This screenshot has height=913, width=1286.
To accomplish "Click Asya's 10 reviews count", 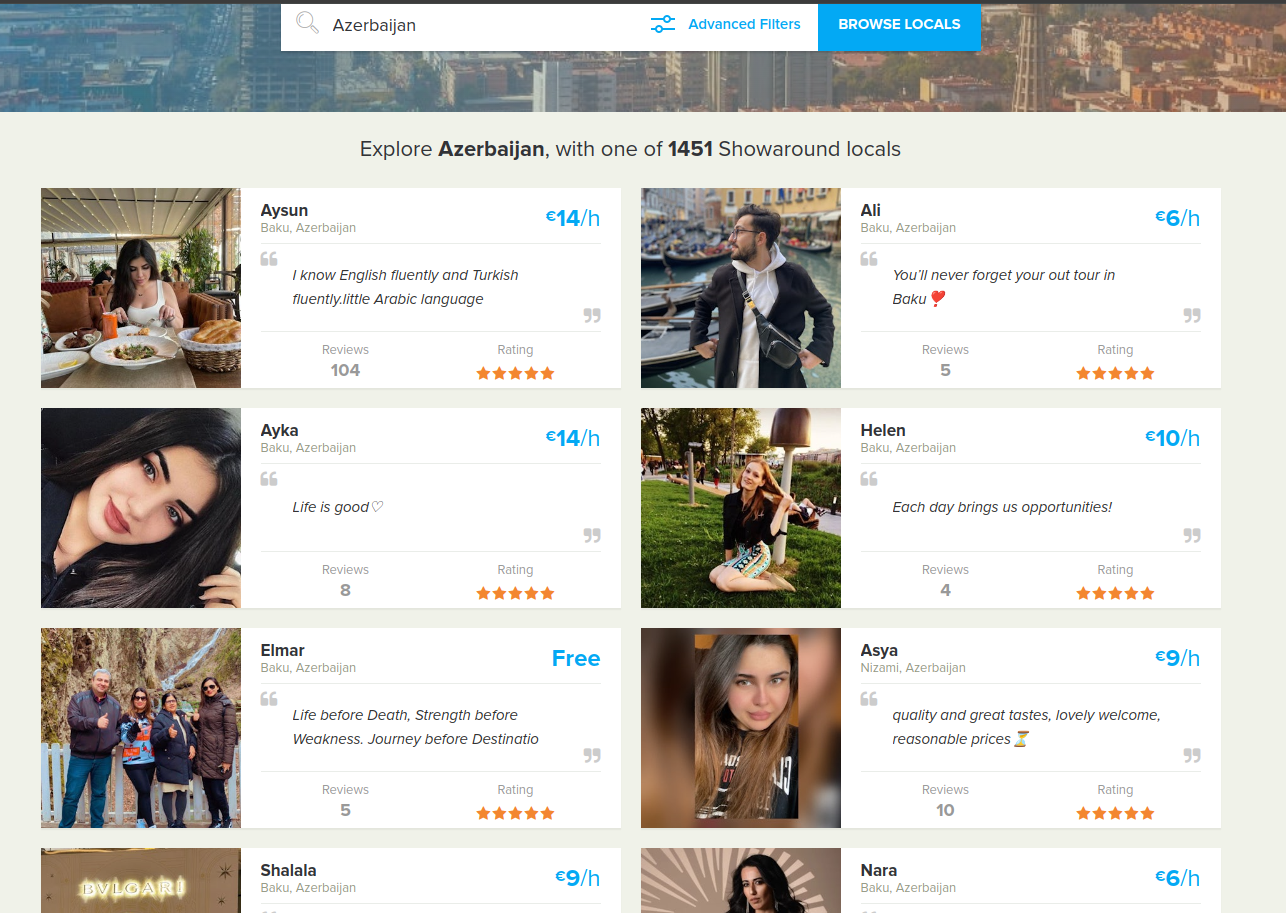I will 945,810.
